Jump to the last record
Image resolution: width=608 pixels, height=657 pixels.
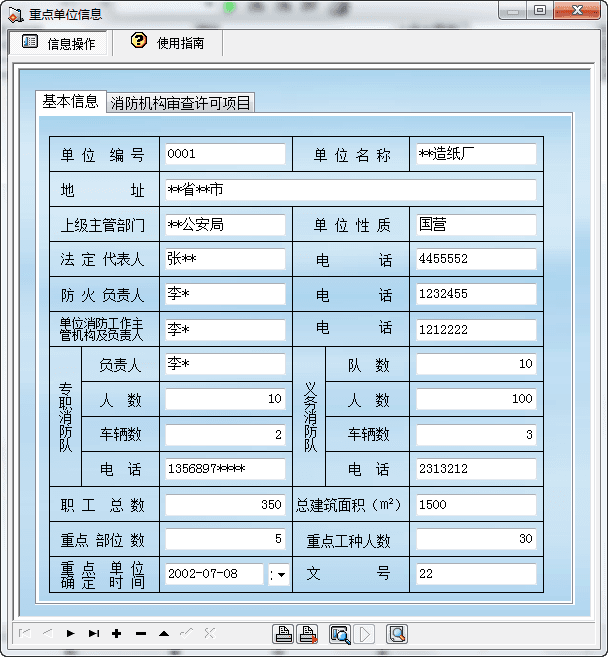93,633
